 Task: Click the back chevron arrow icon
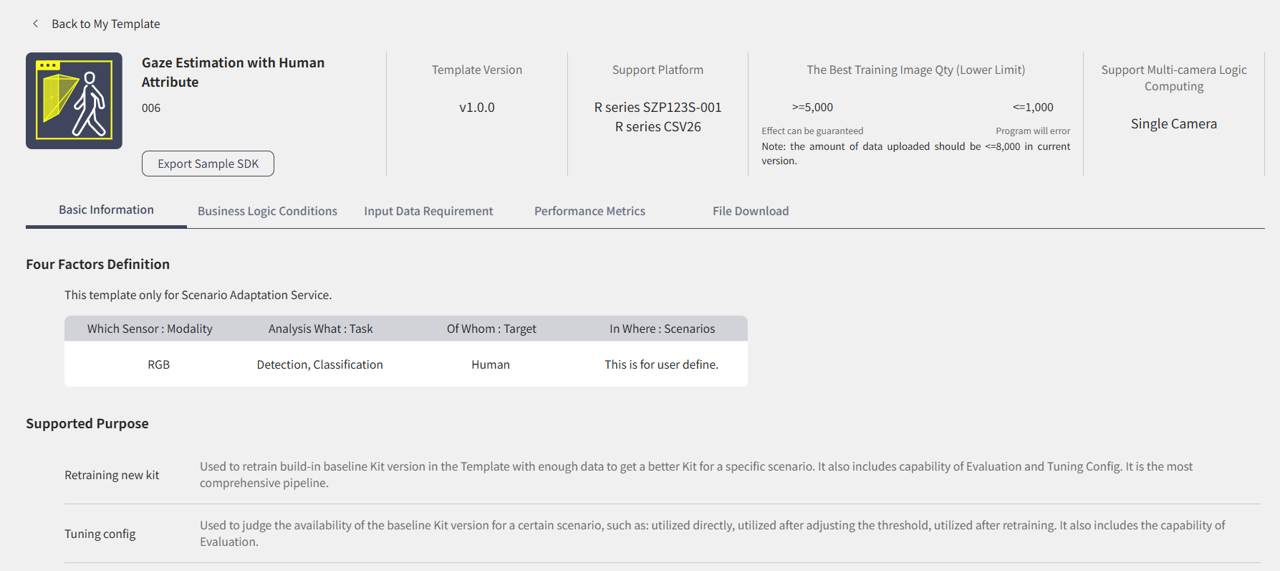(x=36, y=24)
